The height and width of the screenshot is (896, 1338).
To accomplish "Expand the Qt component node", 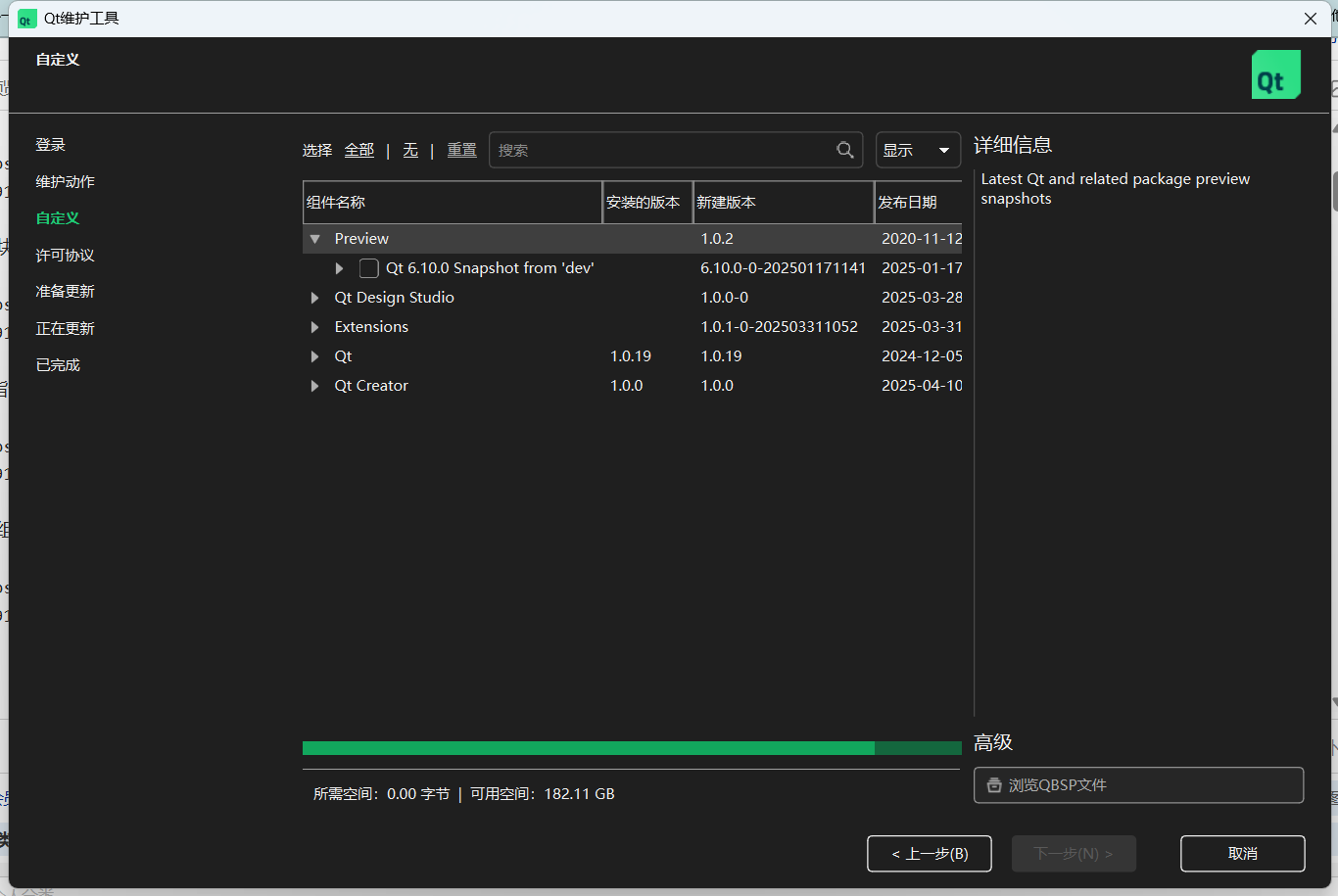I will (x=314, y=356).
